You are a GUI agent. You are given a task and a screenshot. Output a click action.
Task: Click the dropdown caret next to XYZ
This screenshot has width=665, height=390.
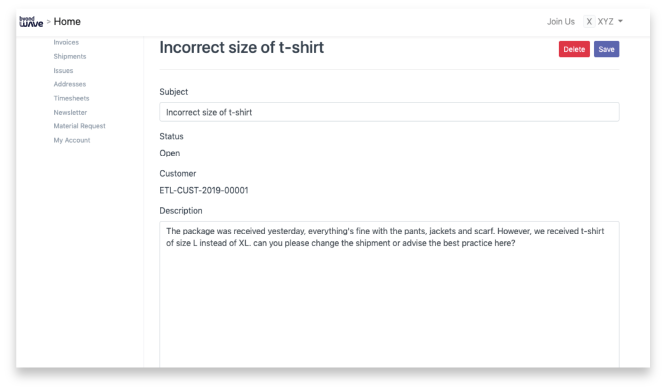tap(620, 21)
